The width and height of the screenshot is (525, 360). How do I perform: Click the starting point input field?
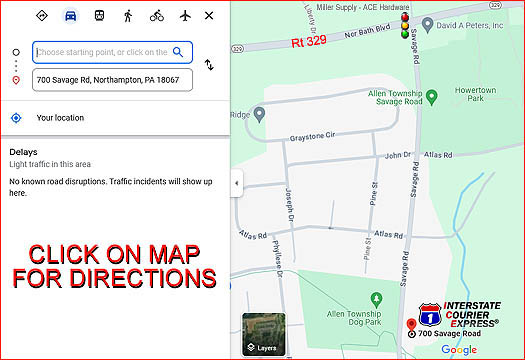click(x=112, y=52)
